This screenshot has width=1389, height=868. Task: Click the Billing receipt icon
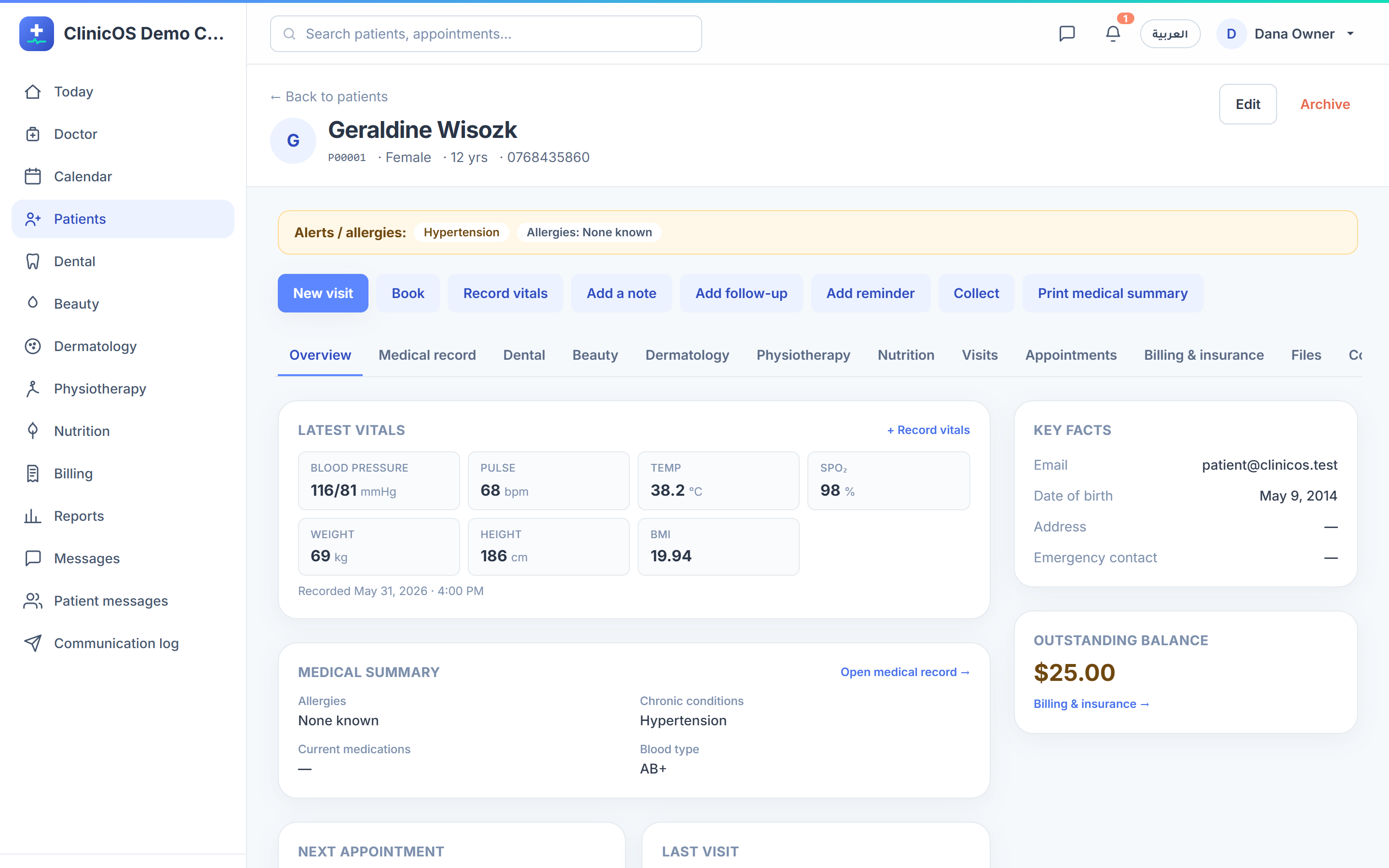pyautogui.click(x=33, y=474)
